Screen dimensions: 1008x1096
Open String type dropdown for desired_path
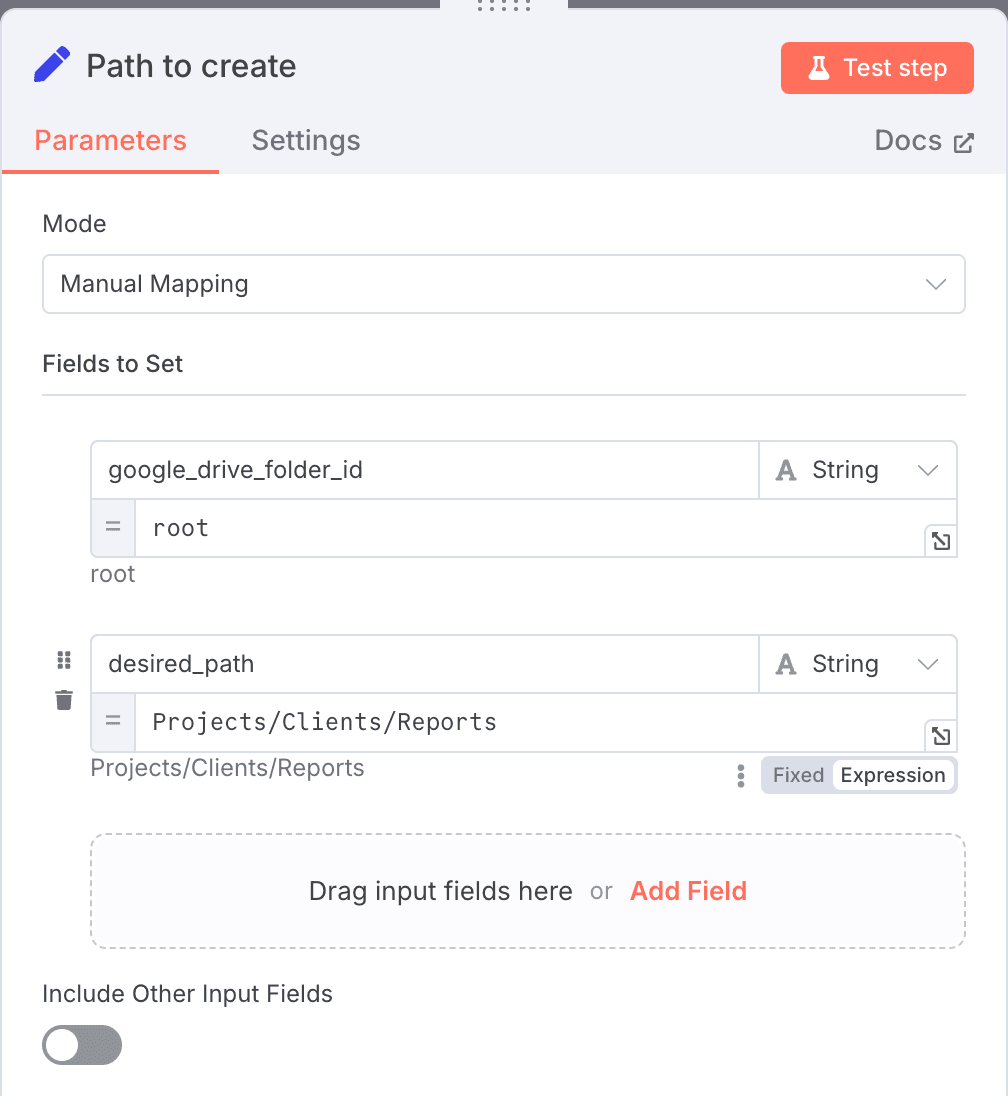coord(858,664)
